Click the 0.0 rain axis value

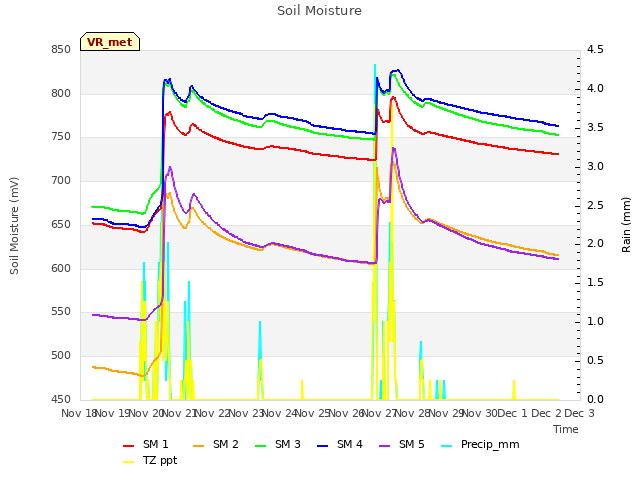click(x=595, y=399)
